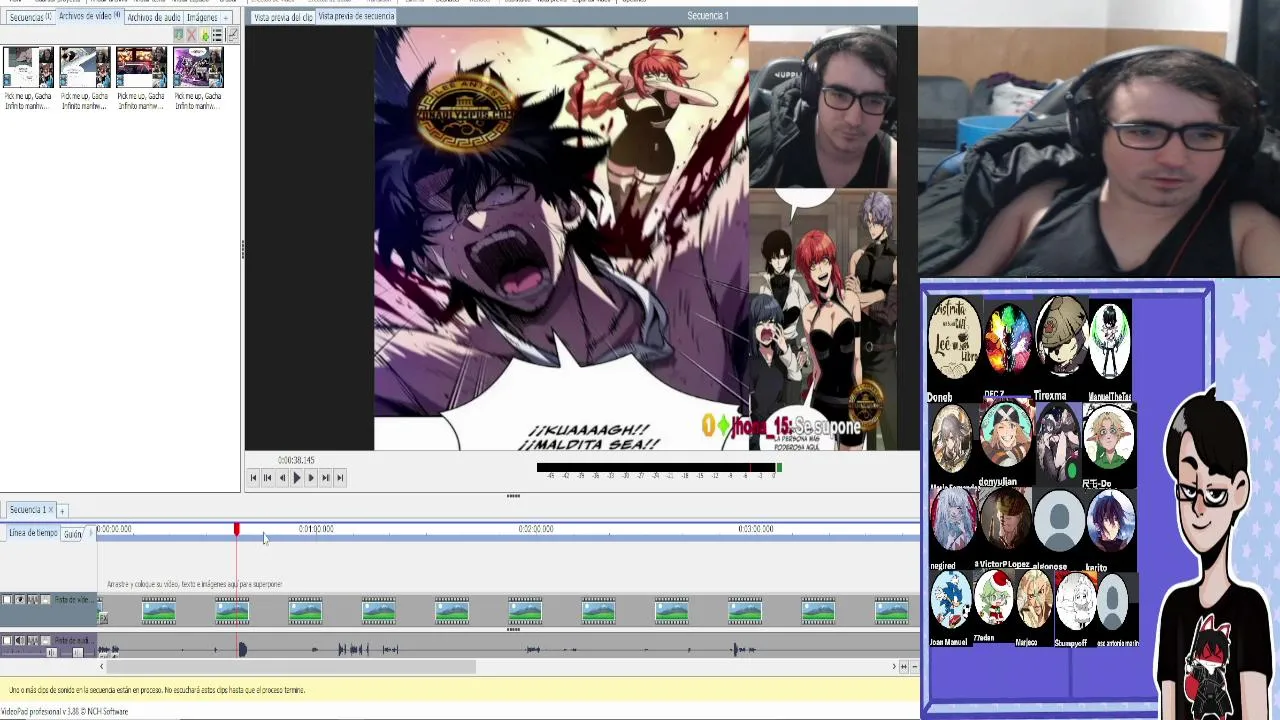This screenshot has width=1280, height=720.
Task: Click lock icon on video track header
Action: [x=45, y=600]
